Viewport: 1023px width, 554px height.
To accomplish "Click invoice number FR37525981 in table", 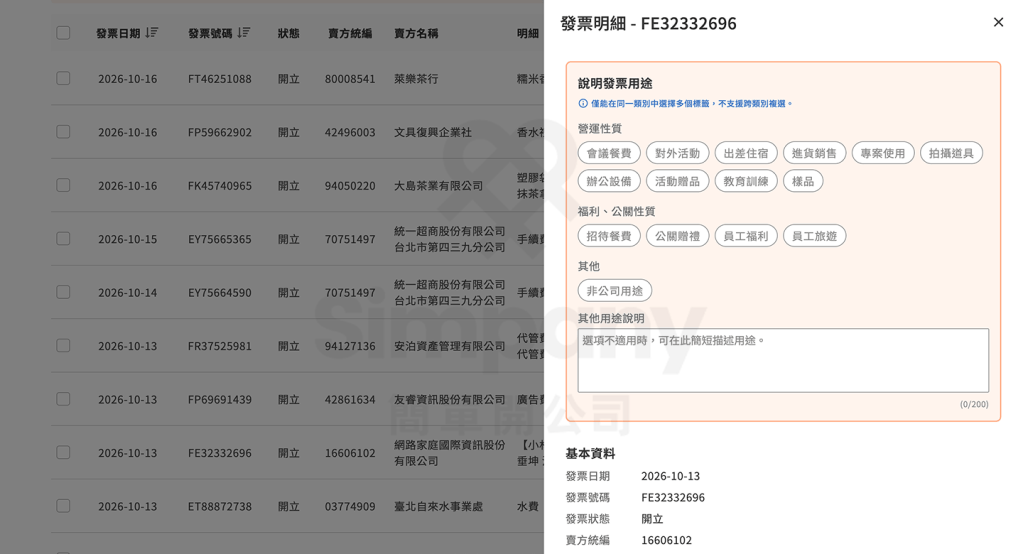I will pos(220,346).
